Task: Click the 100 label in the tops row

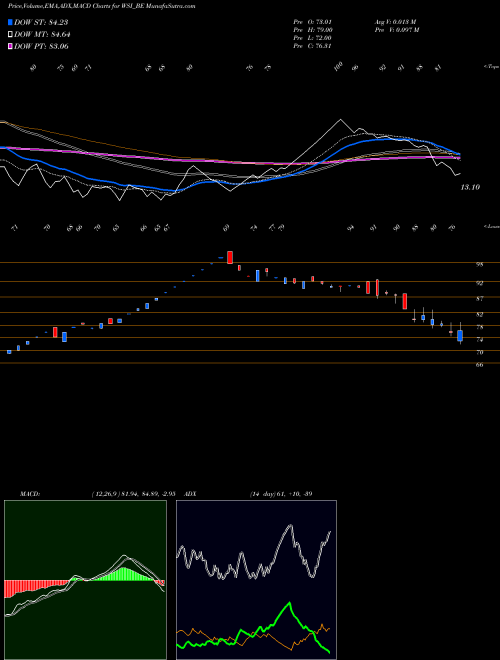Action: tap(338, 67)
